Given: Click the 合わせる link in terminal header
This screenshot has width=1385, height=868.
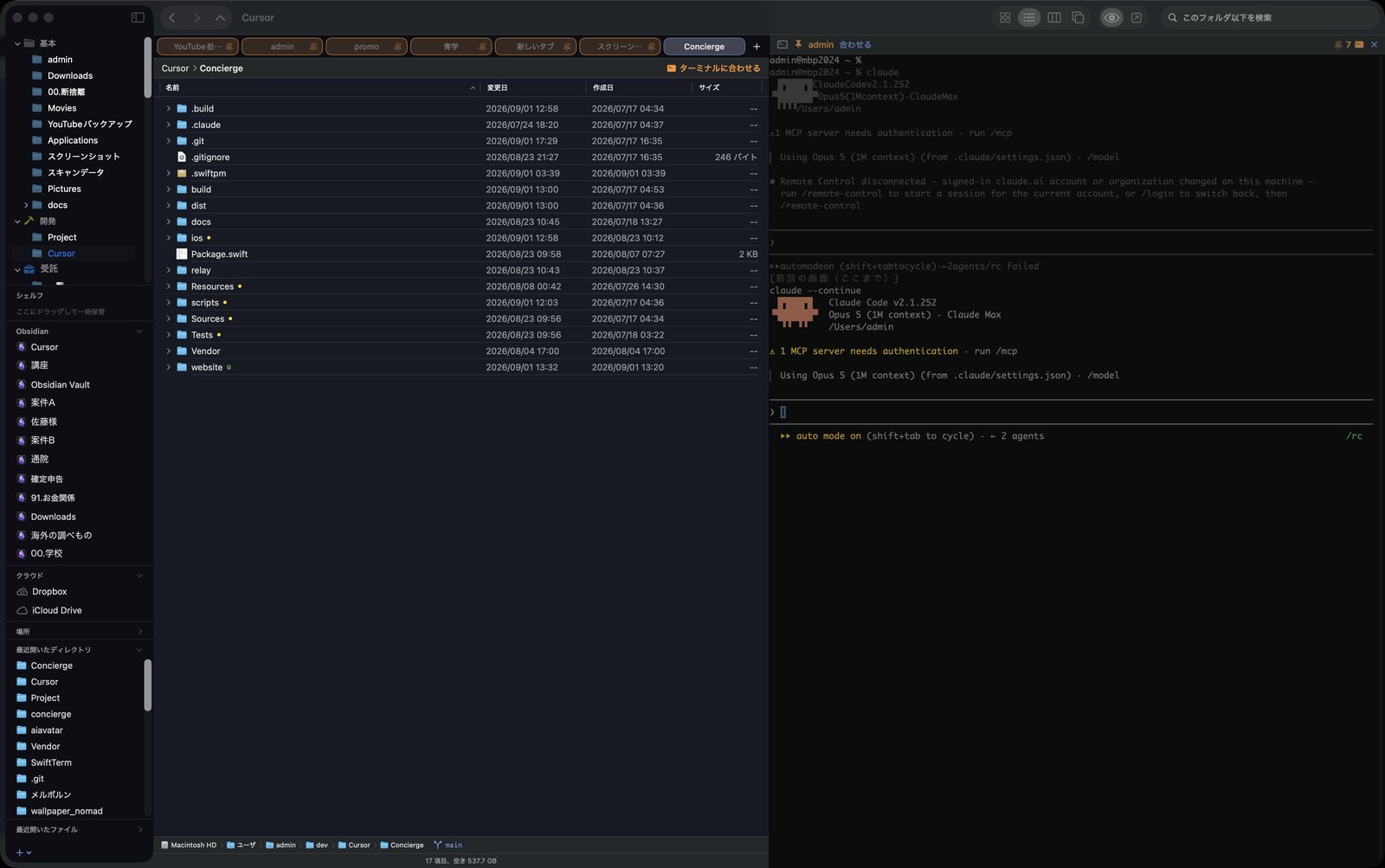Looking at the screenshot, I should (855, 44).
